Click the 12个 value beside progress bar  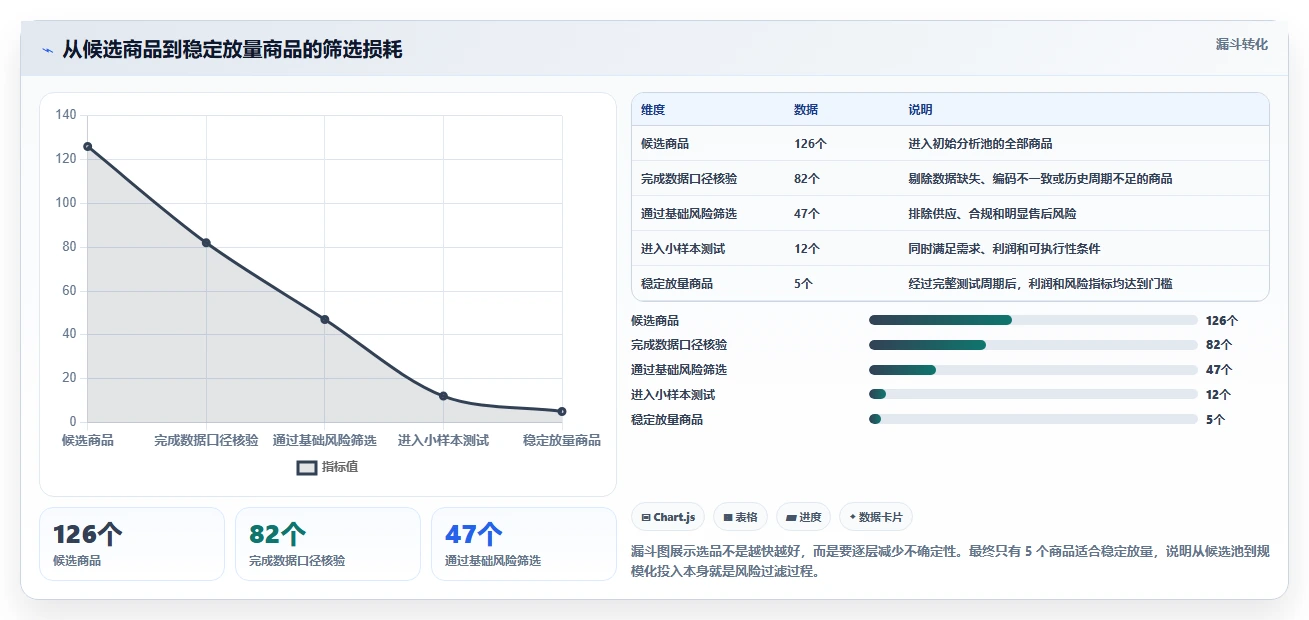[1219, 395]
